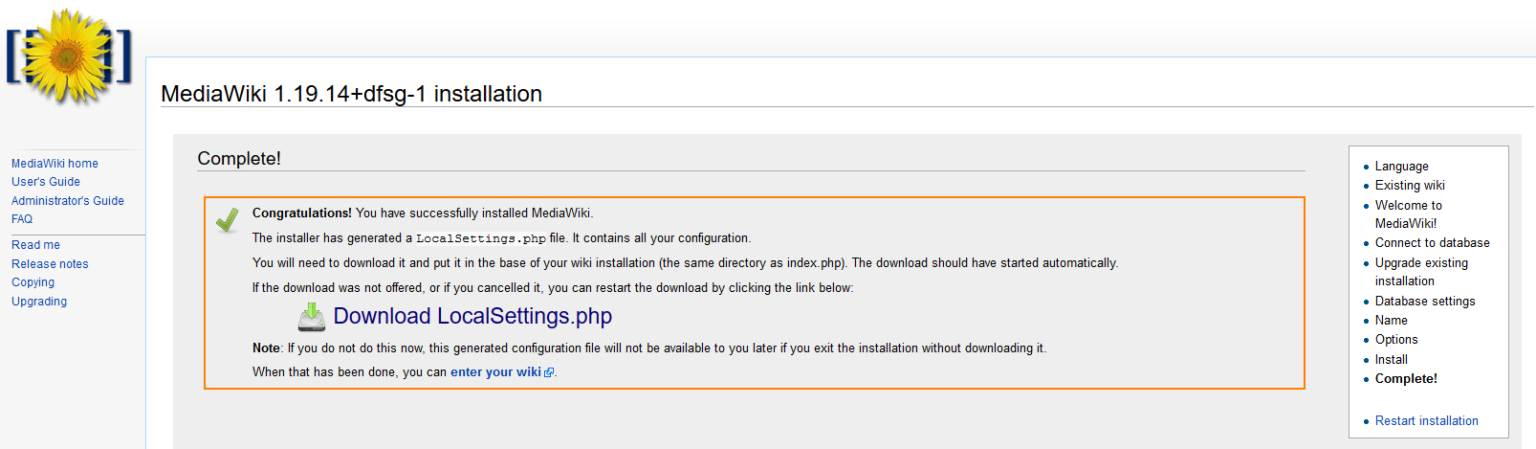This screenshot has height=449, width=1536.
Task: Open the Download LocalSettings.php link
Action: [x=472, y=316]
